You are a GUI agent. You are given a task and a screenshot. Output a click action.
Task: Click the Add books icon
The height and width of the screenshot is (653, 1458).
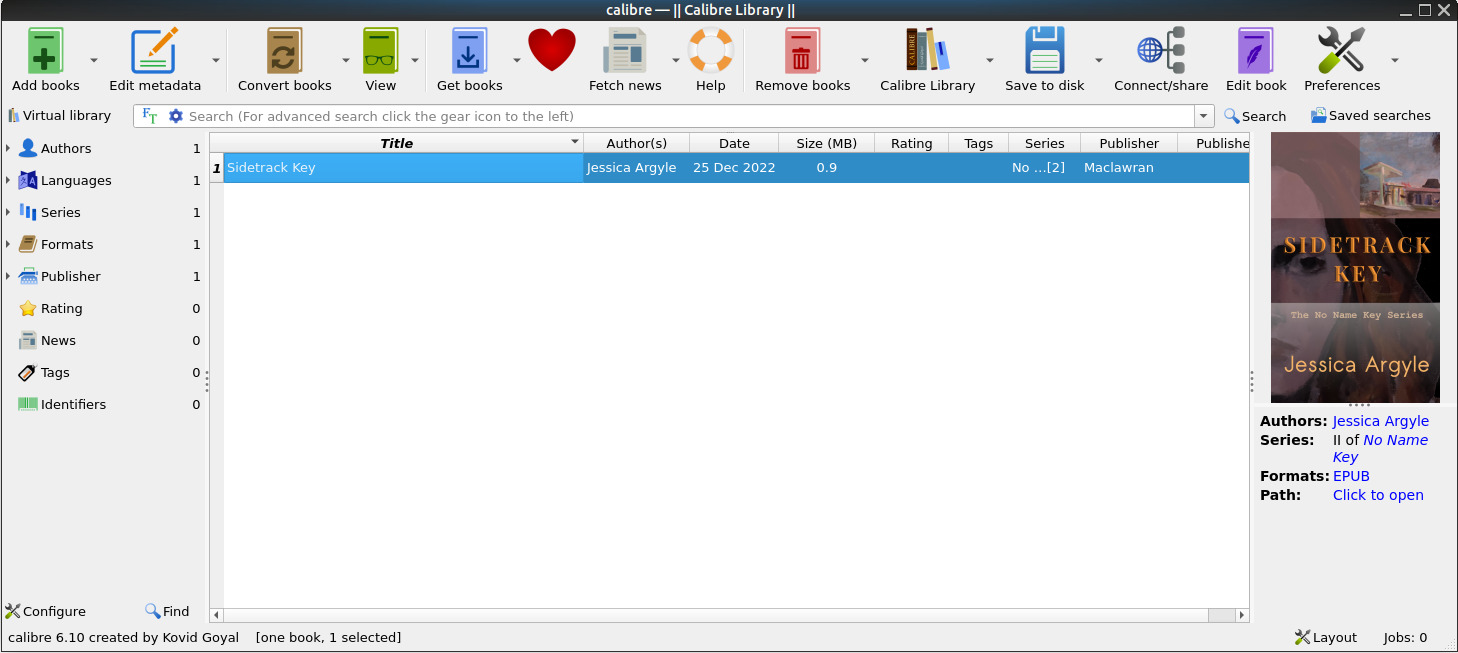(x=46, y=52)
